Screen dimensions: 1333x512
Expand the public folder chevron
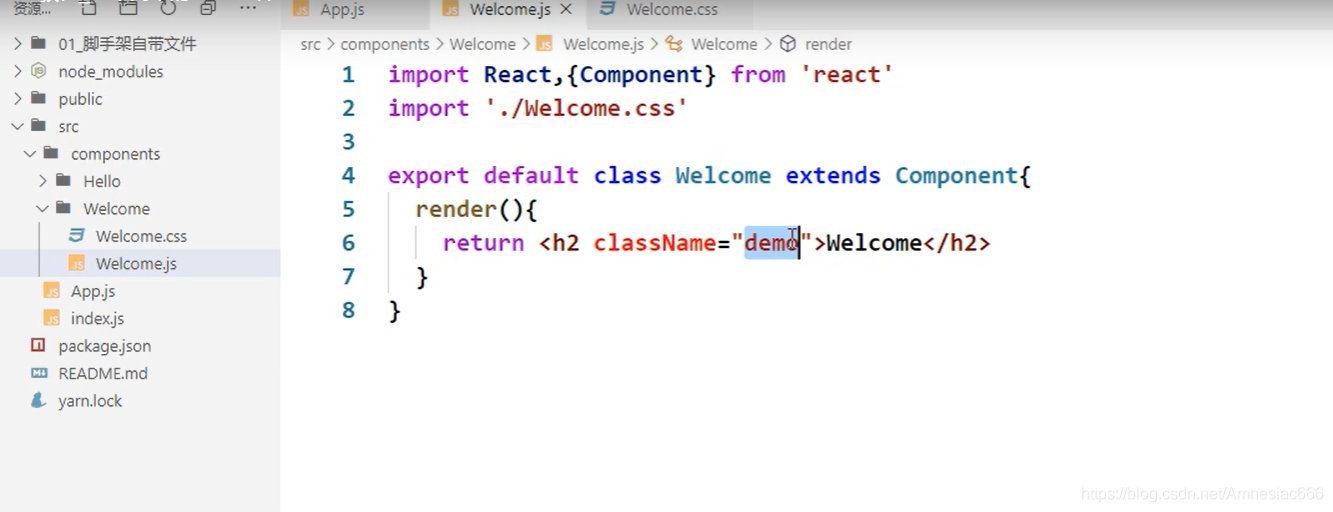17,99
